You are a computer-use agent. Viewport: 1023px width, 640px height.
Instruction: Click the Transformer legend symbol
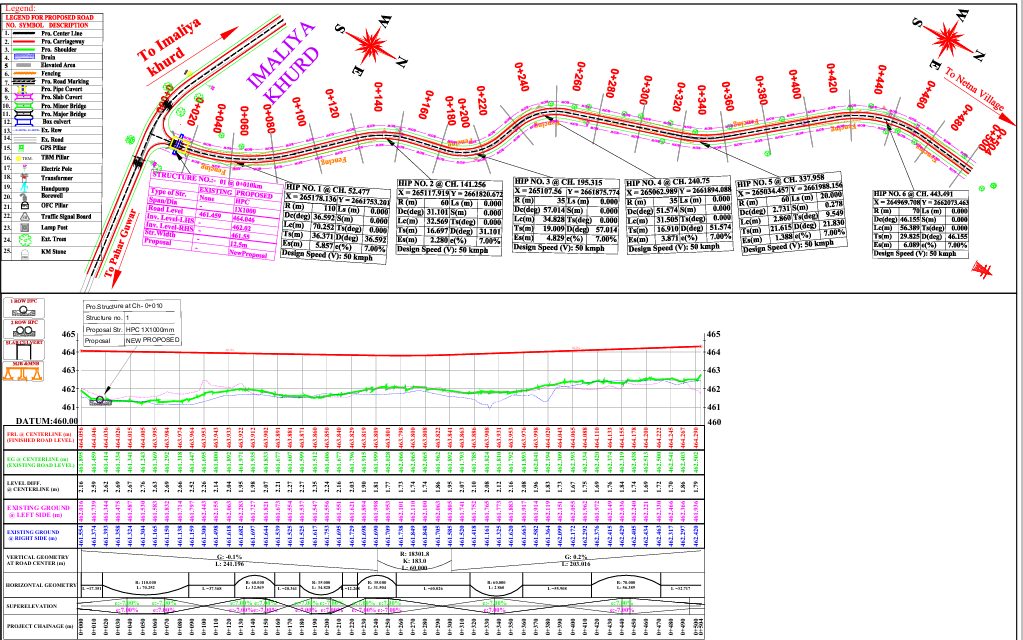pos(25,177)
